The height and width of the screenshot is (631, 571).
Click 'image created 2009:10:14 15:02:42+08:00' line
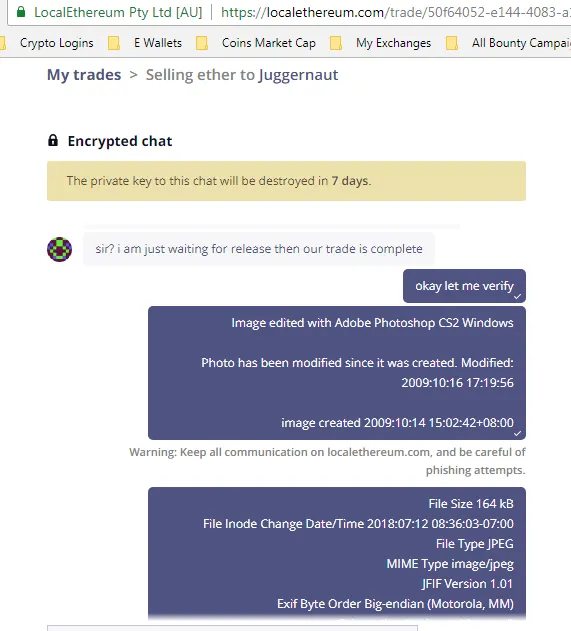tap(397, 423)
